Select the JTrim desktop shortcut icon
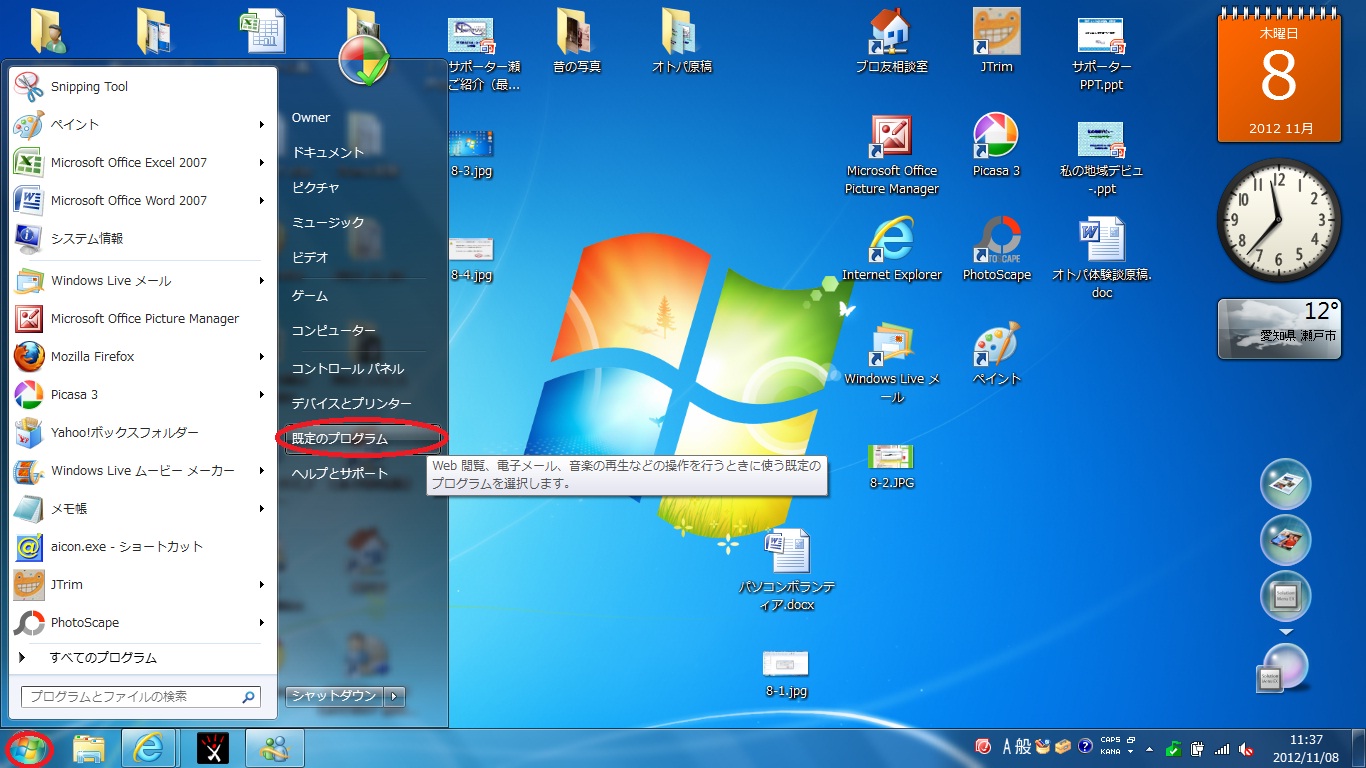 pyautogui.click(x=996, y=42)
